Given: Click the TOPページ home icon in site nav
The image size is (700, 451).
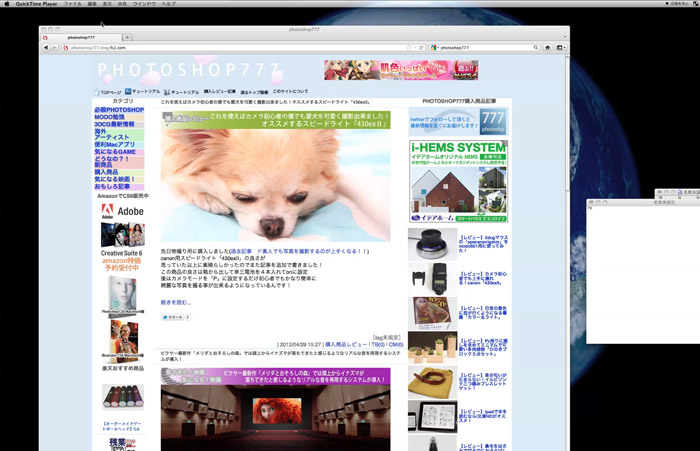Looking at the screenshot, I should 96,92.
